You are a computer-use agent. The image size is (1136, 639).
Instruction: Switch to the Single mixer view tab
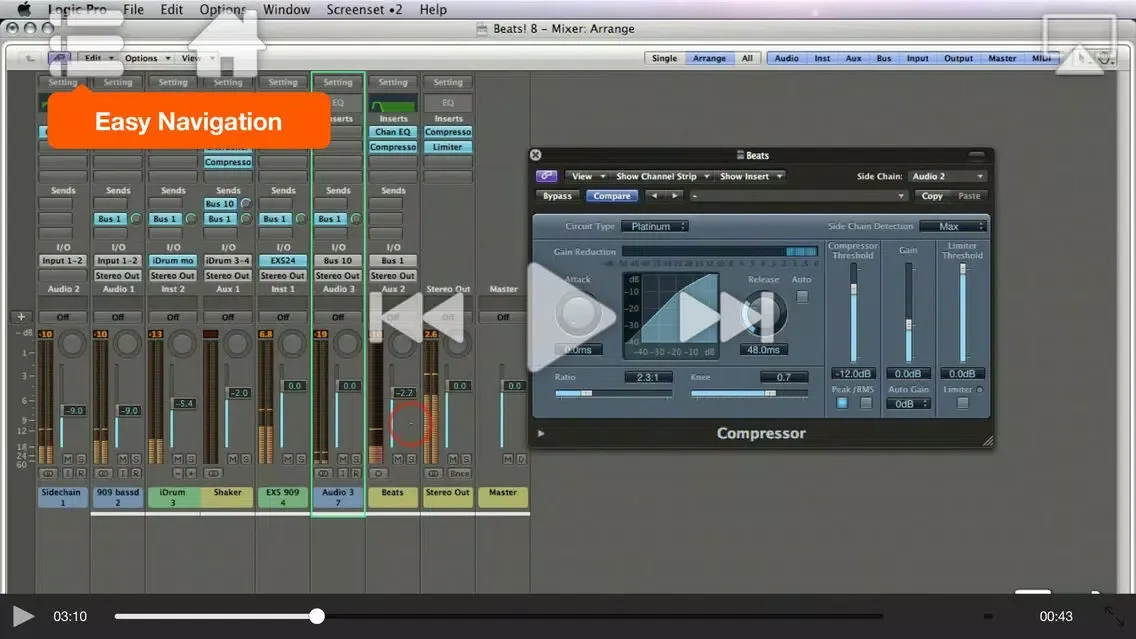click(x=664, y=58)
